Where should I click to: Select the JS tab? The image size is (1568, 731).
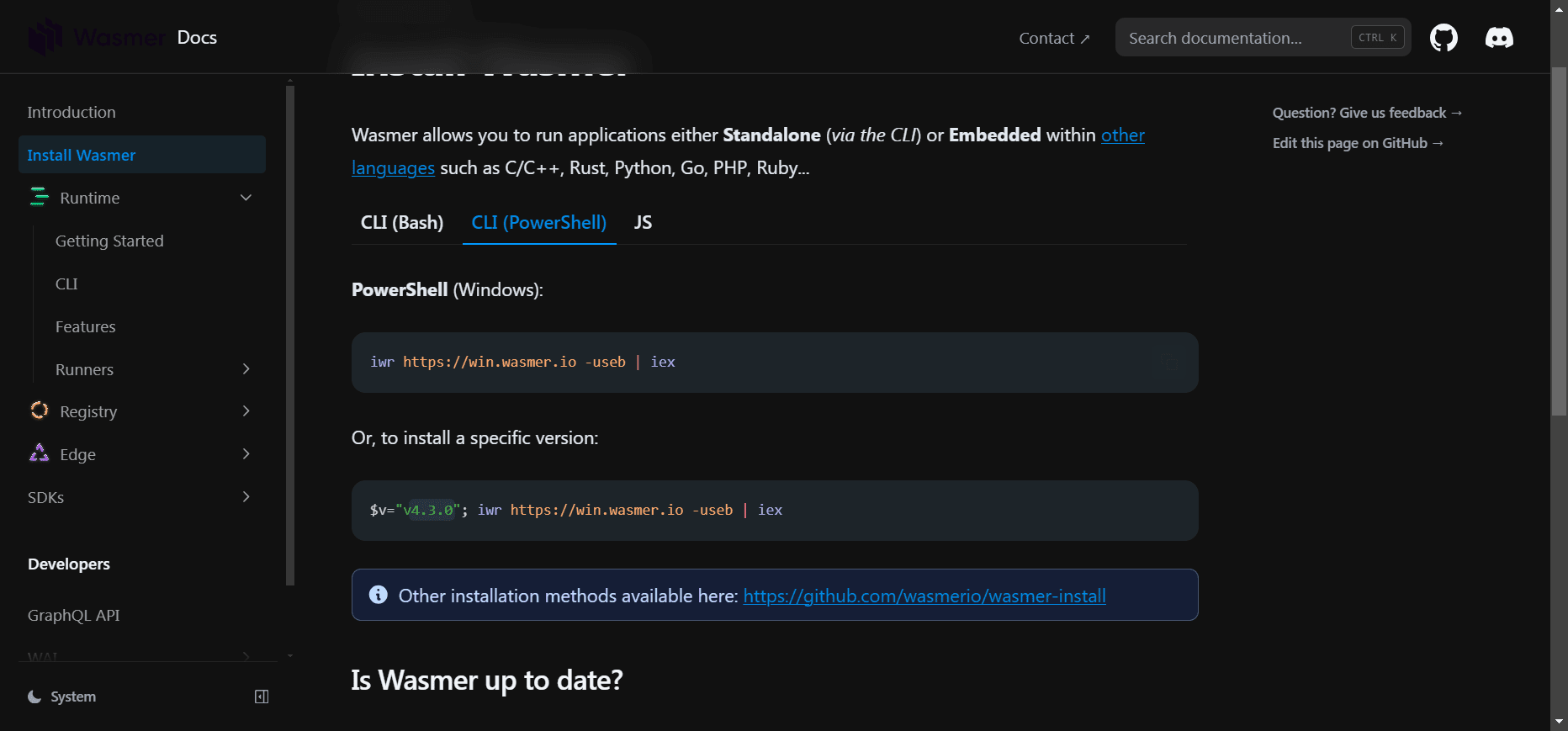[x=643, y=223]
